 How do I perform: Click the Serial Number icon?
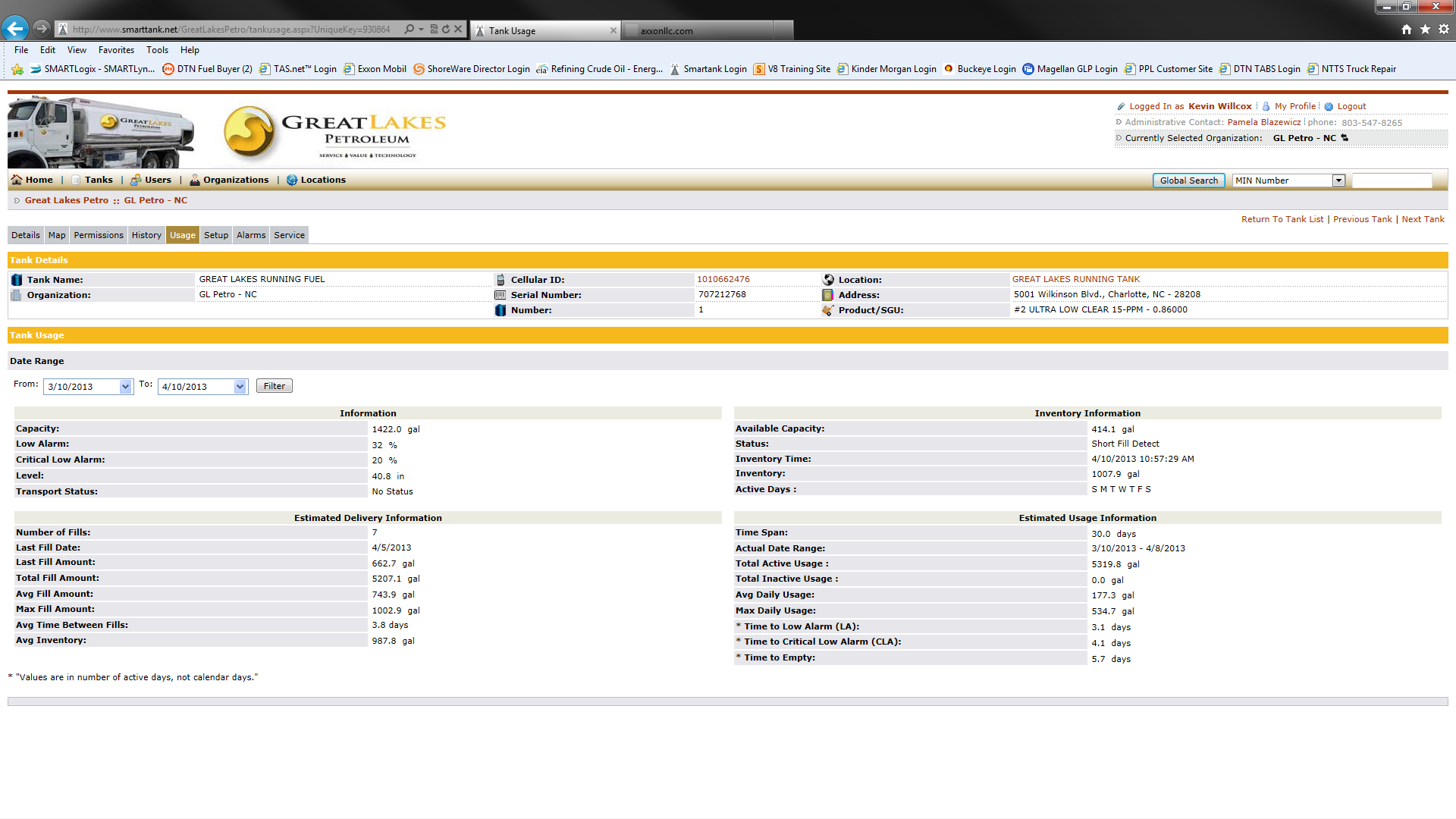click(500, 295)
